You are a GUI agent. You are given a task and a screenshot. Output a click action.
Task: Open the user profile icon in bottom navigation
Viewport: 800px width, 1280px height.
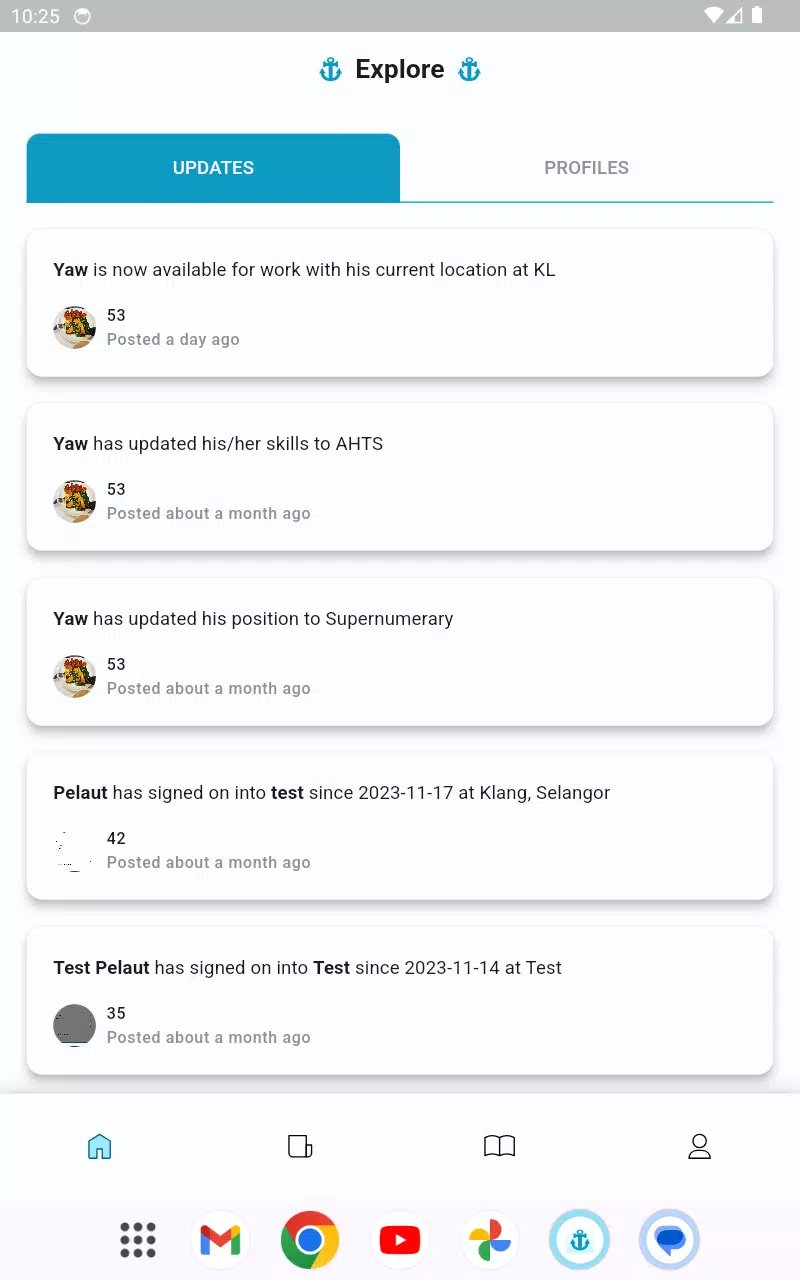pos(700,1146)
